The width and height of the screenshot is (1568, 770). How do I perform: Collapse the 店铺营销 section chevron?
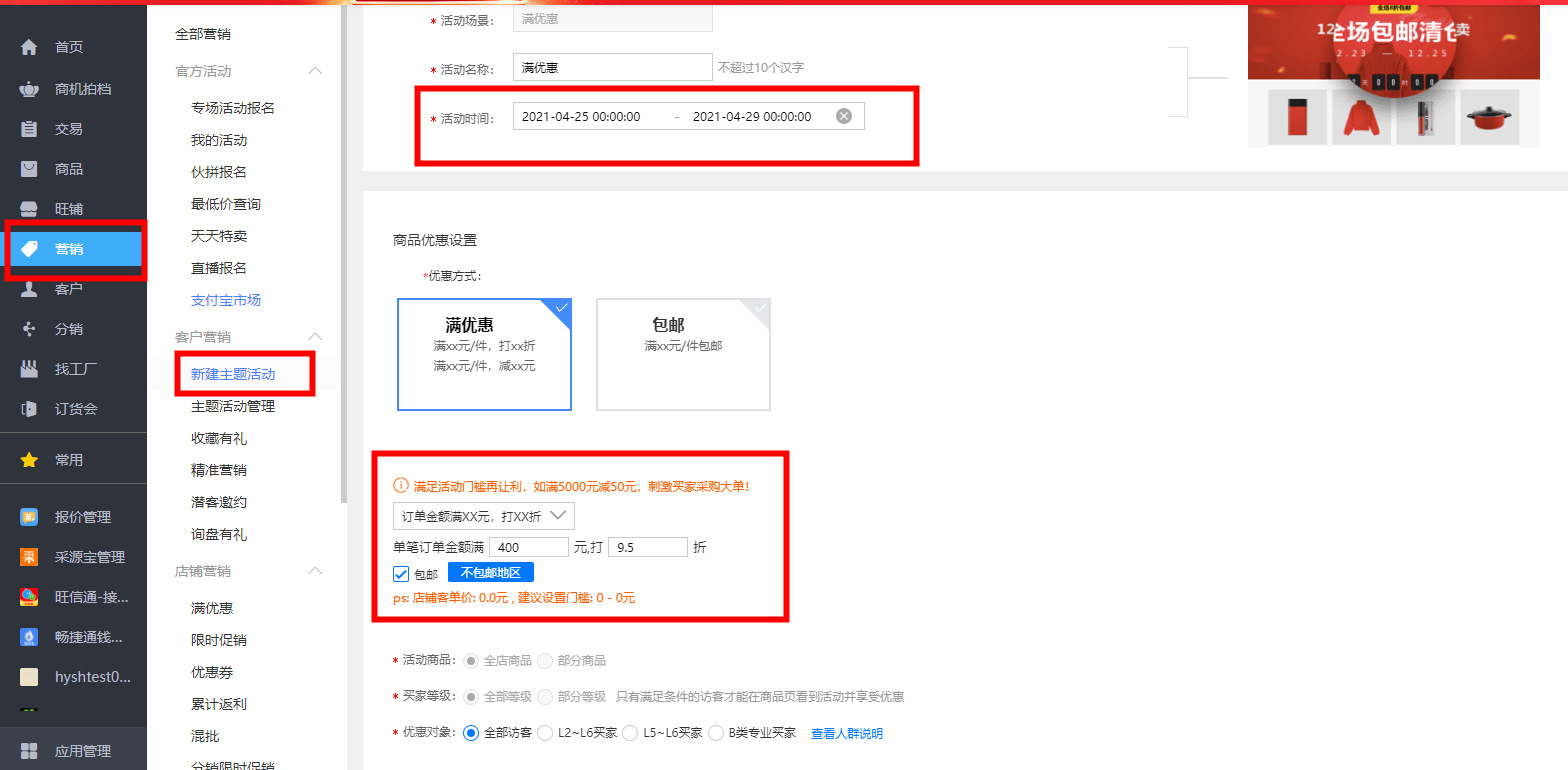[x=315, y=571]
